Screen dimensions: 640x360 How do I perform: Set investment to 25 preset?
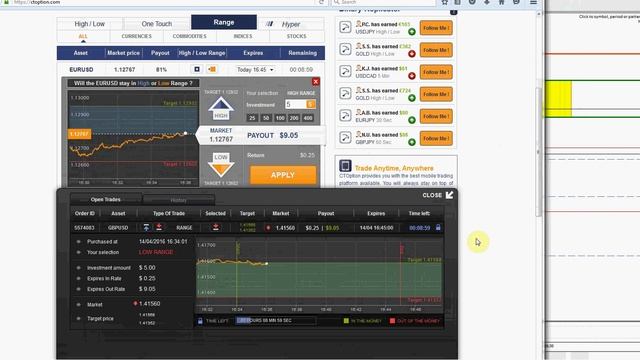pyautogui.click(x=252, y=118)
